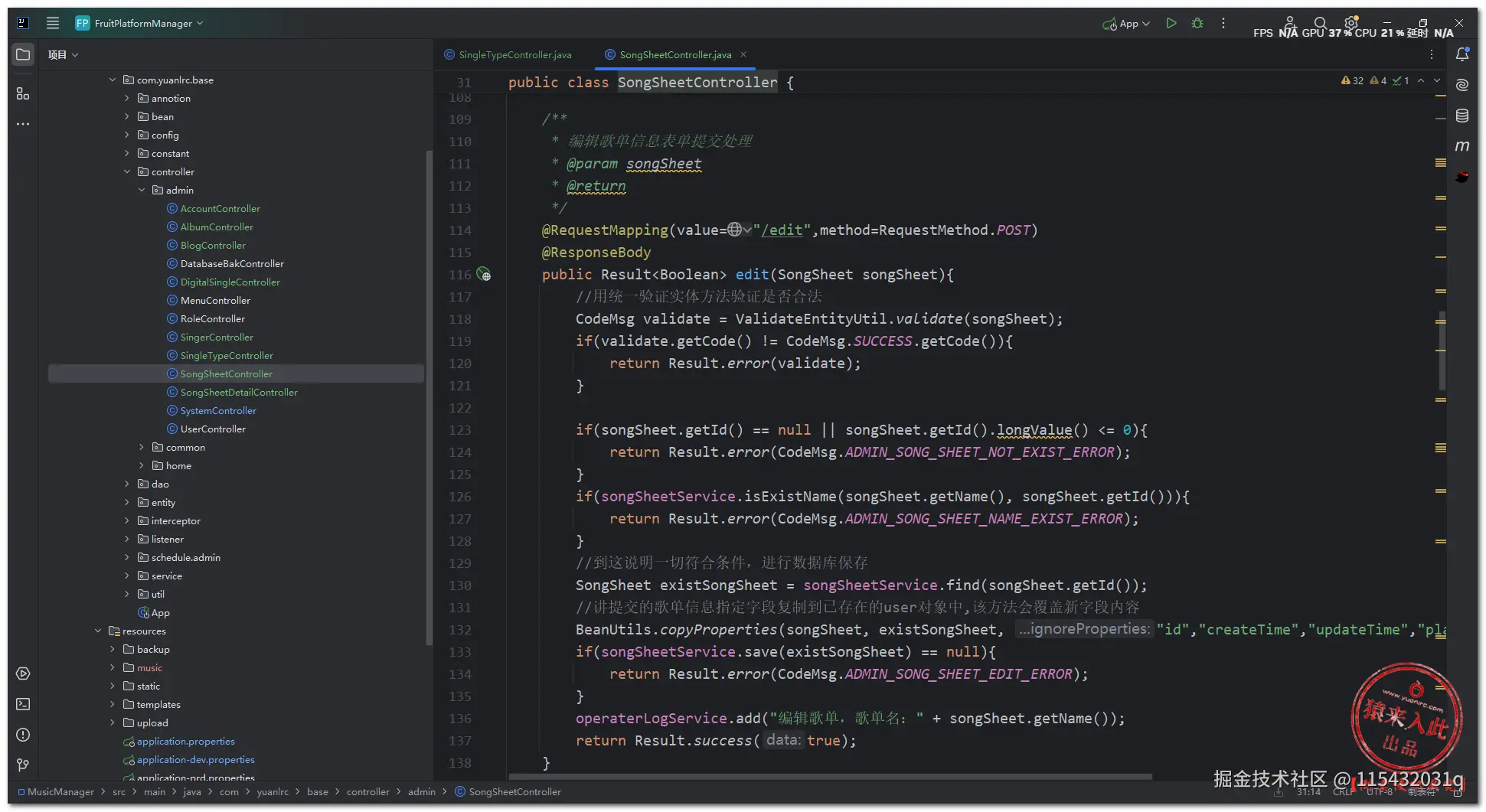Open the Database tool window

(x=1462, y=116)
